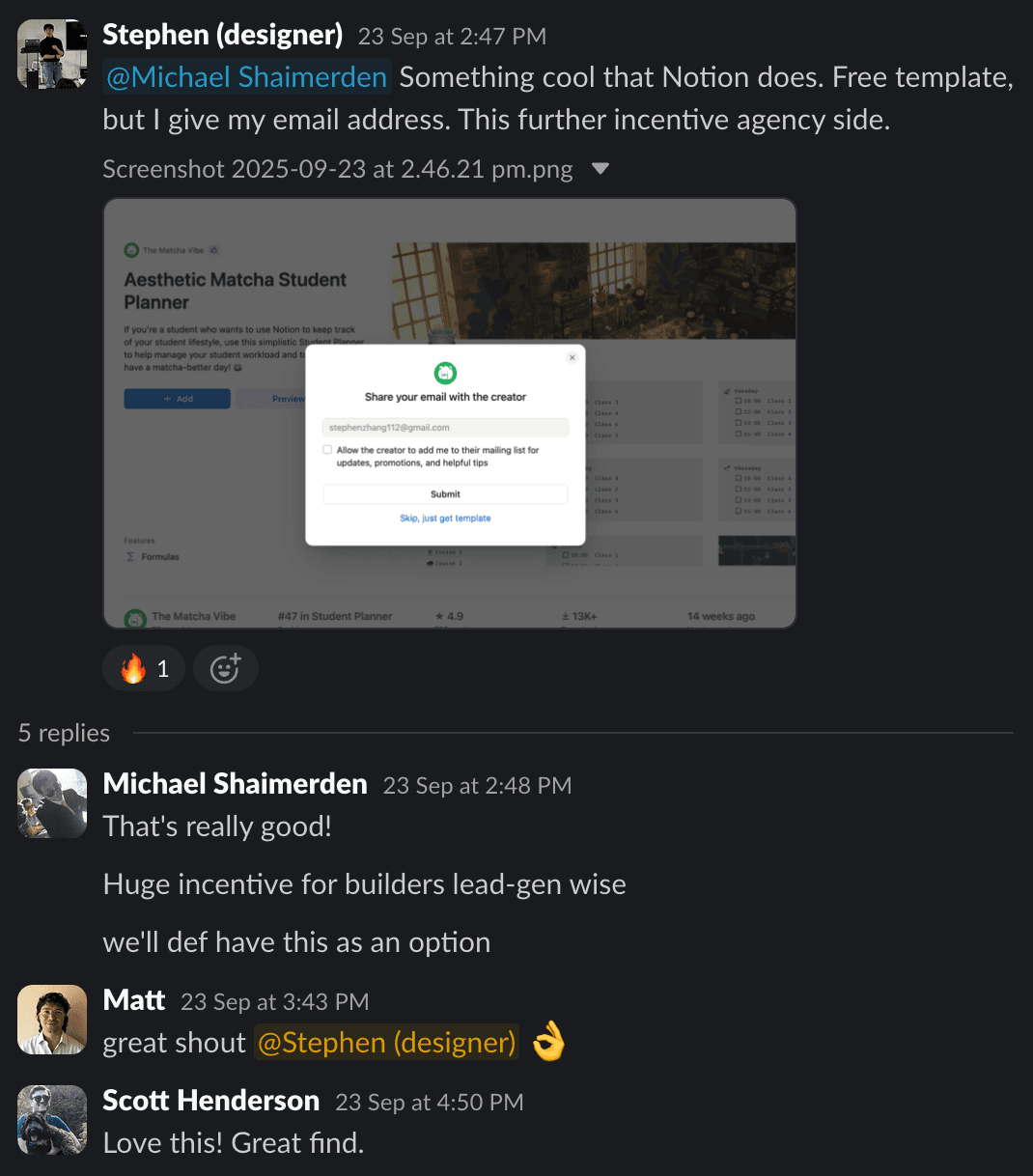Check the mailing list consent checkbox
Viewport: 1033px width, 1176px height.
tap(327, 450)
